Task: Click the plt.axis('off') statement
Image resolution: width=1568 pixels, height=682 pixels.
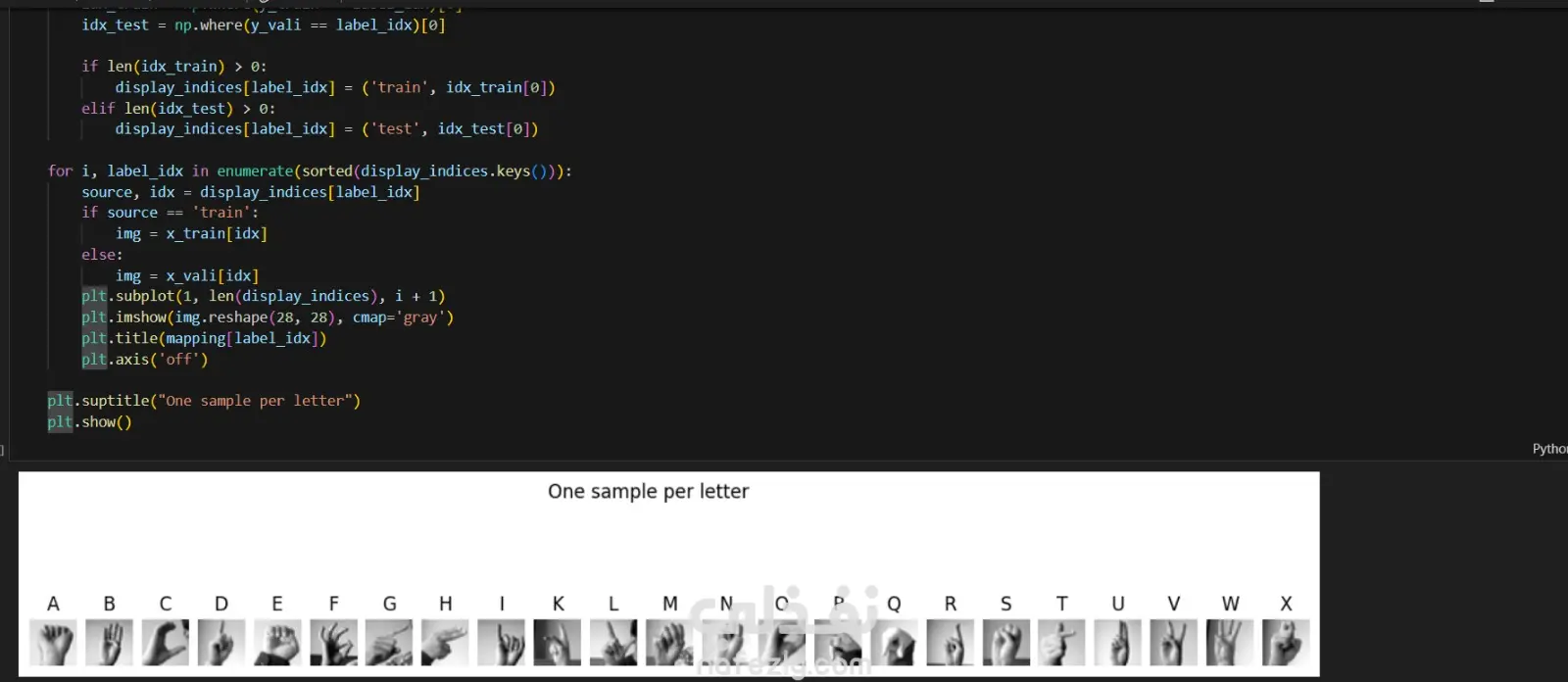Action: pyautogui.click(x=145, y=360)
